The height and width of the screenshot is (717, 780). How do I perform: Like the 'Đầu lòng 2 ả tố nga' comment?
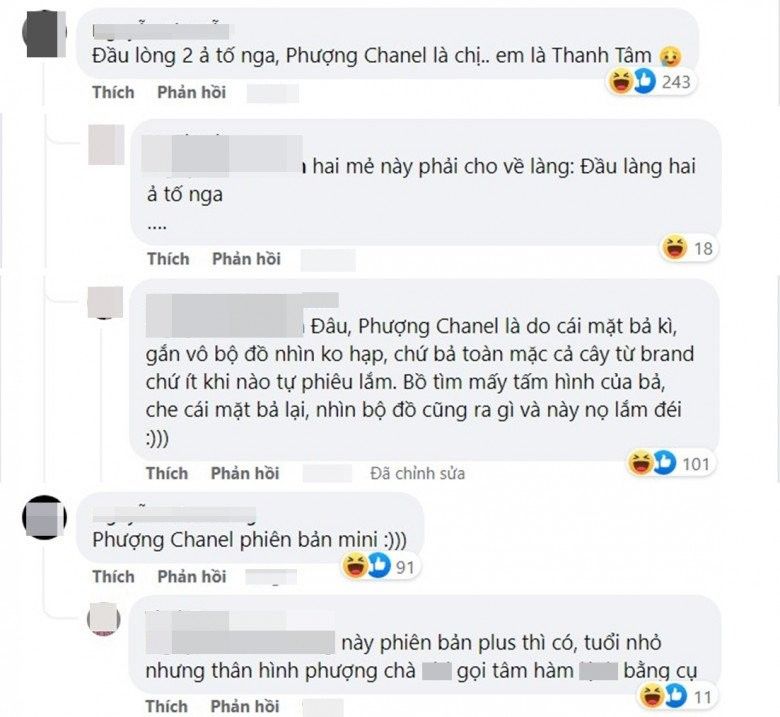click(x=113, y=93)
